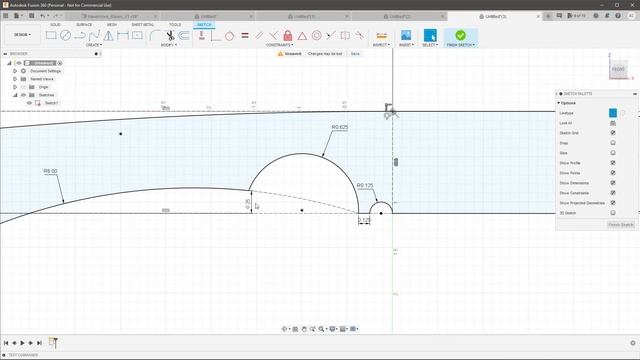This screenshot has height=360, width=640.
Task: Enable the 3D Sketch checkbox
Action: [x=613, y=213]
